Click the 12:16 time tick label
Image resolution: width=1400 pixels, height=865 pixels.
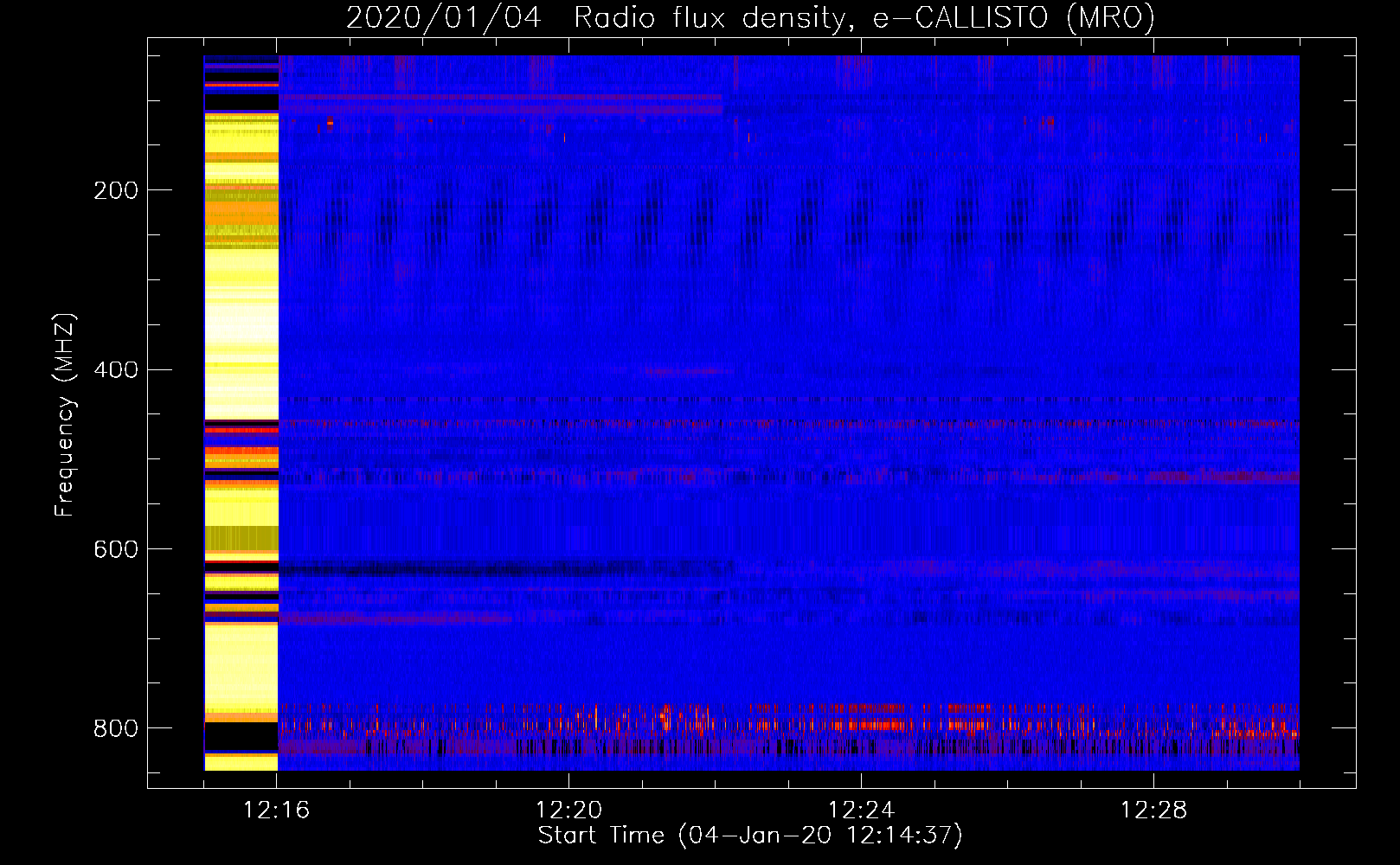(276, 811)
